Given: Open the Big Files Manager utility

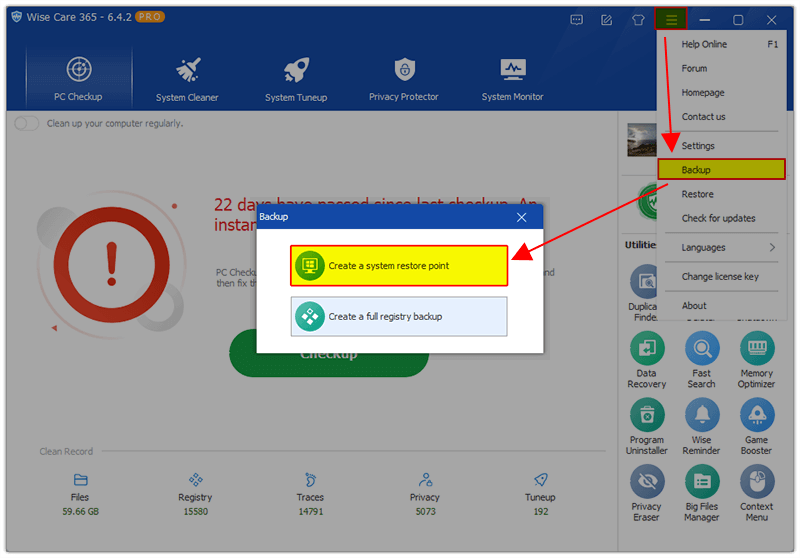Looking at the screenshot, I should [x=702, y=494].
